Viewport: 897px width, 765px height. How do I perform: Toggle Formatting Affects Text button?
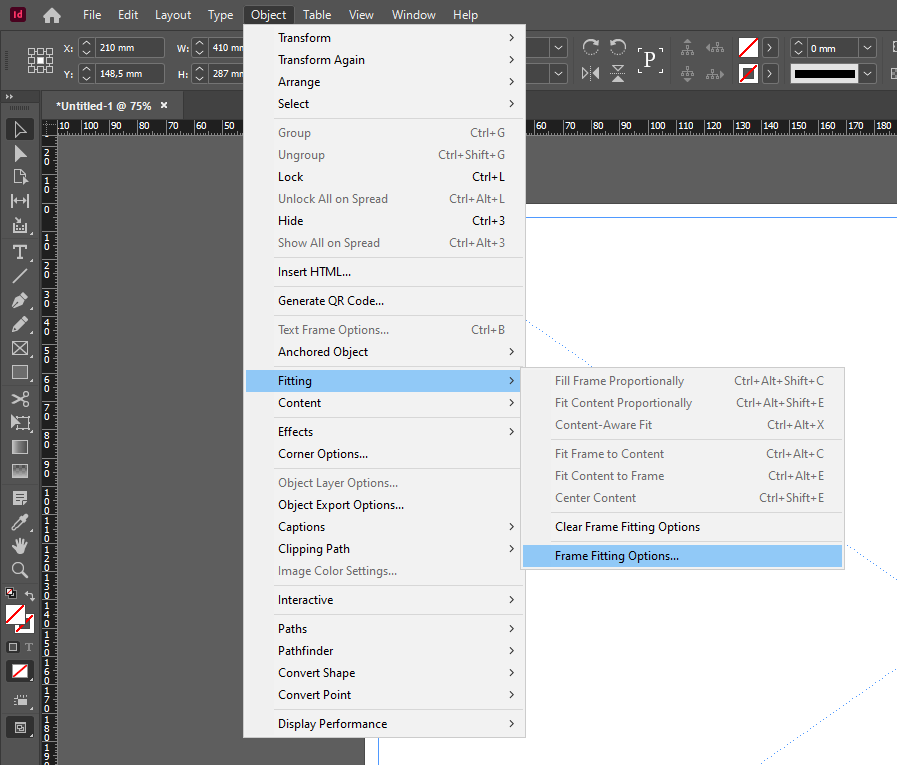click(29, 647)
